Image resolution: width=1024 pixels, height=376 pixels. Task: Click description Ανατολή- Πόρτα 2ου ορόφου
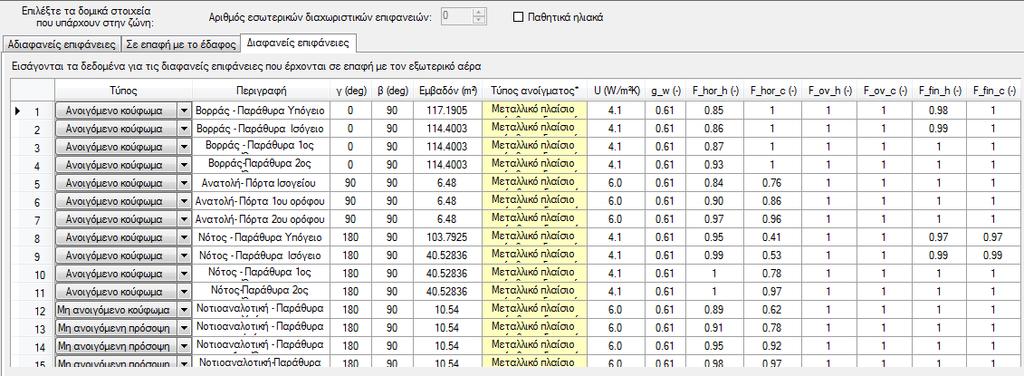(261, 220)
